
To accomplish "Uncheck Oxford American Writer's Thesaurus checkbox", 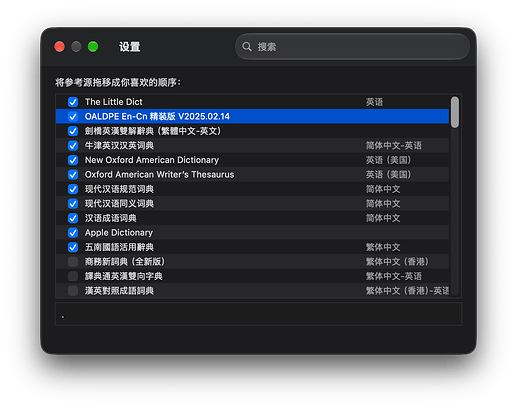I will [73, 175].
